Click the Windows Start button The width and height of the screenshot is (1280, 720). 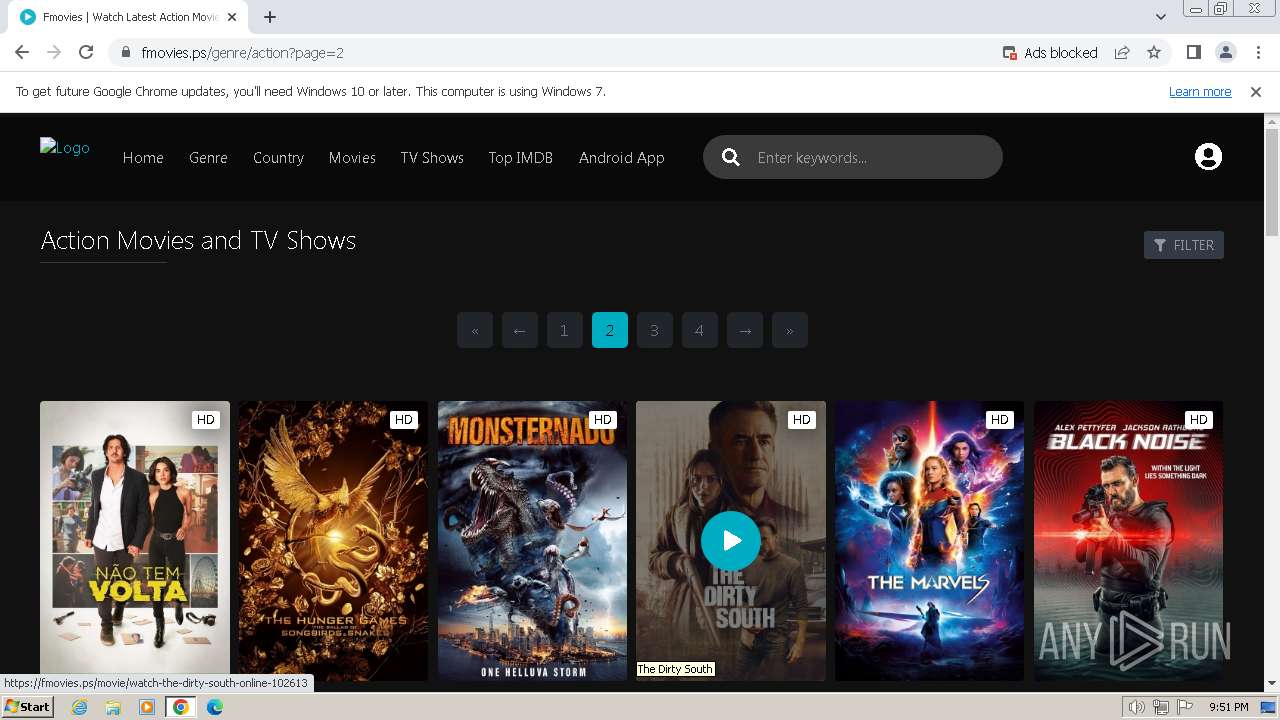pyautogui.click(x=27, y=707)
